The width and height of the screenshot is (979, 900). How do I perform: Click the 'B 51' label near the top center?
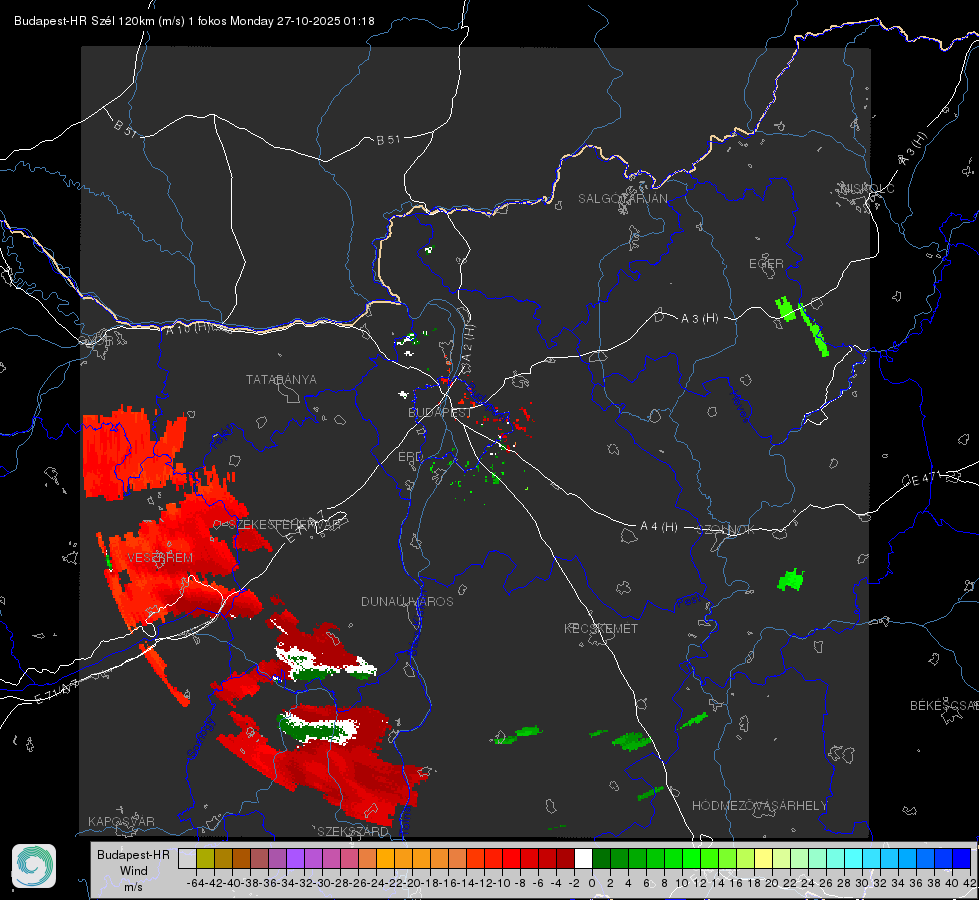388,140
